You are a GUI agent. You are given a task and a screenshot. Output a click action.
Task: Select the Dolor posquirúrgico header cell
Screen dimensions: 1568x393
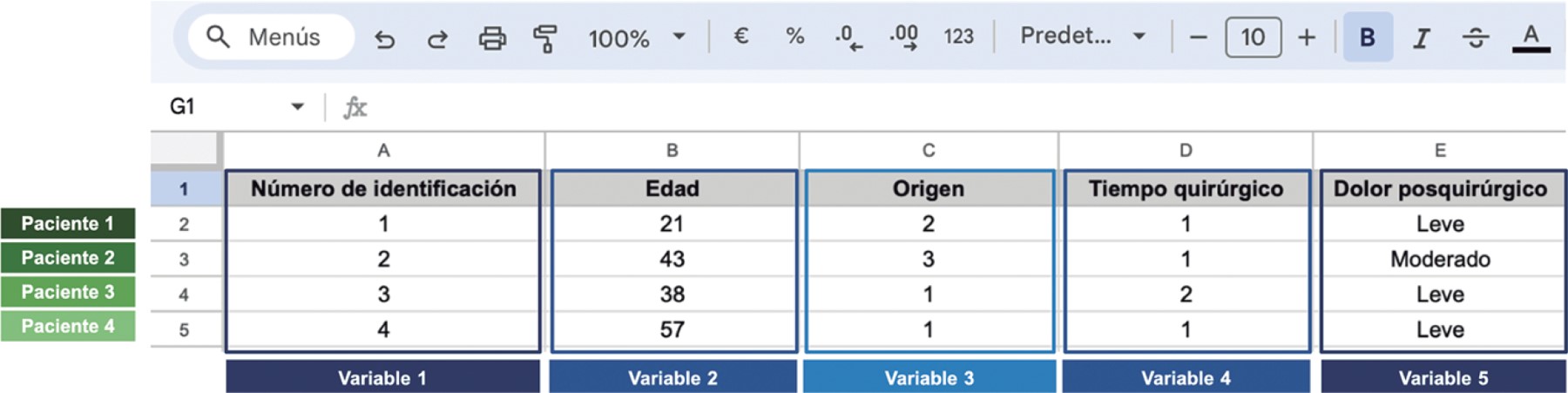click(x=1440, y=189)
